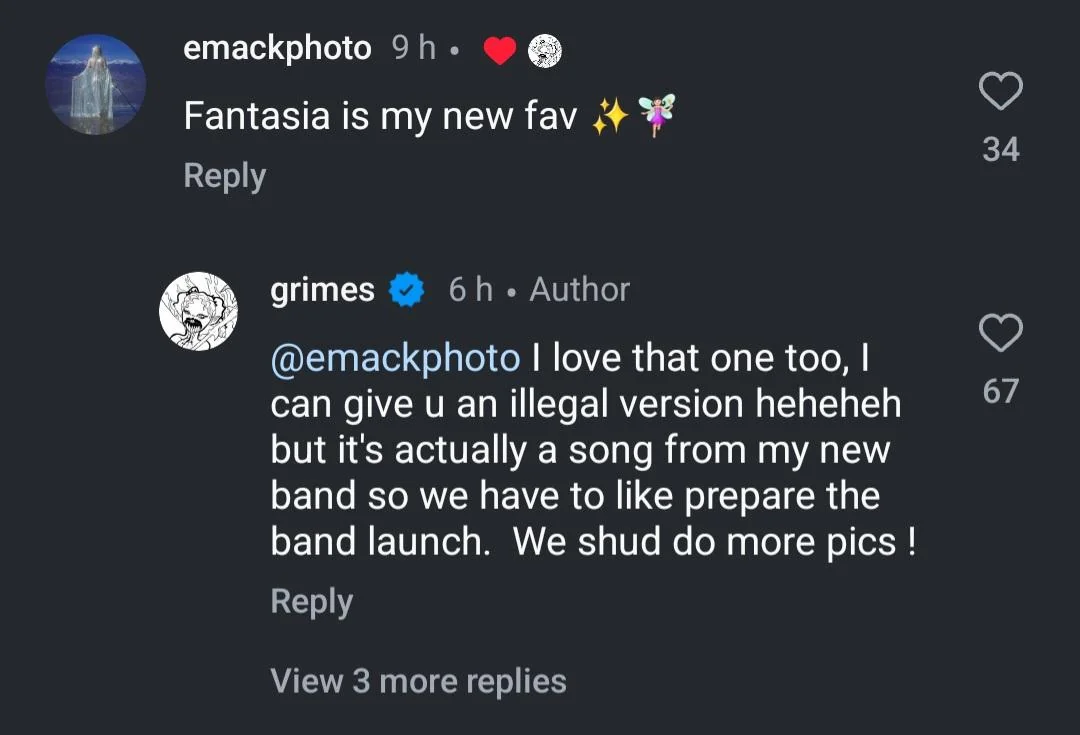The height and width of the screenshot is (735, 1080).
Task: Open the @emackphoto mention link
Action: click(395, 358)
